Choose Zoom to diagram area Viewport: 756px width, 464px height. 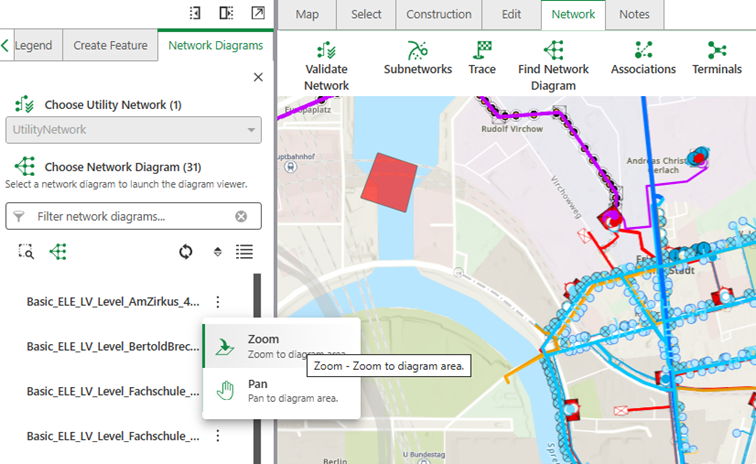(281, 345)
